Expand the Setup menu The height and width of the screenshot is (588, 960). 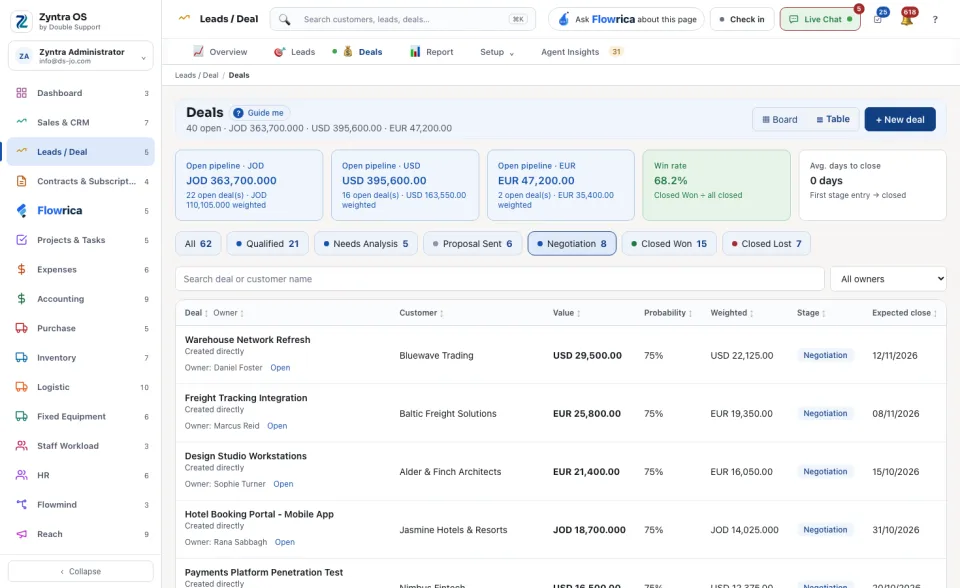point(497,52)
